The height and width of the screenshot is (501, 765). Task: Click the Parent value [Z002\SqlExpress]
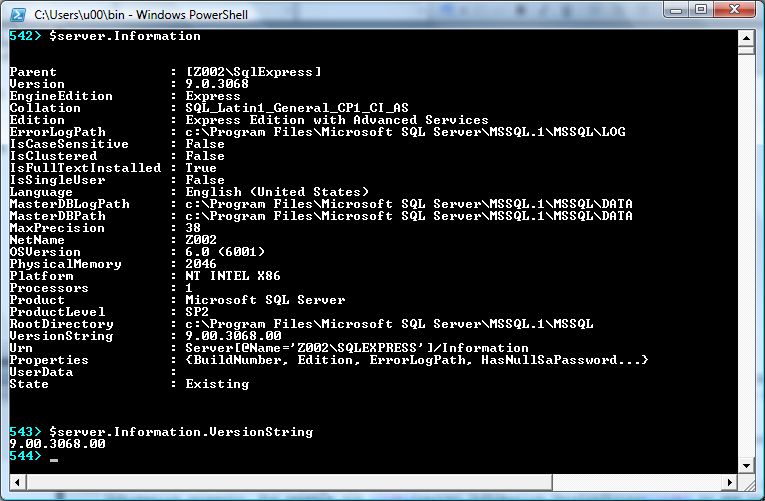(253, 72)
